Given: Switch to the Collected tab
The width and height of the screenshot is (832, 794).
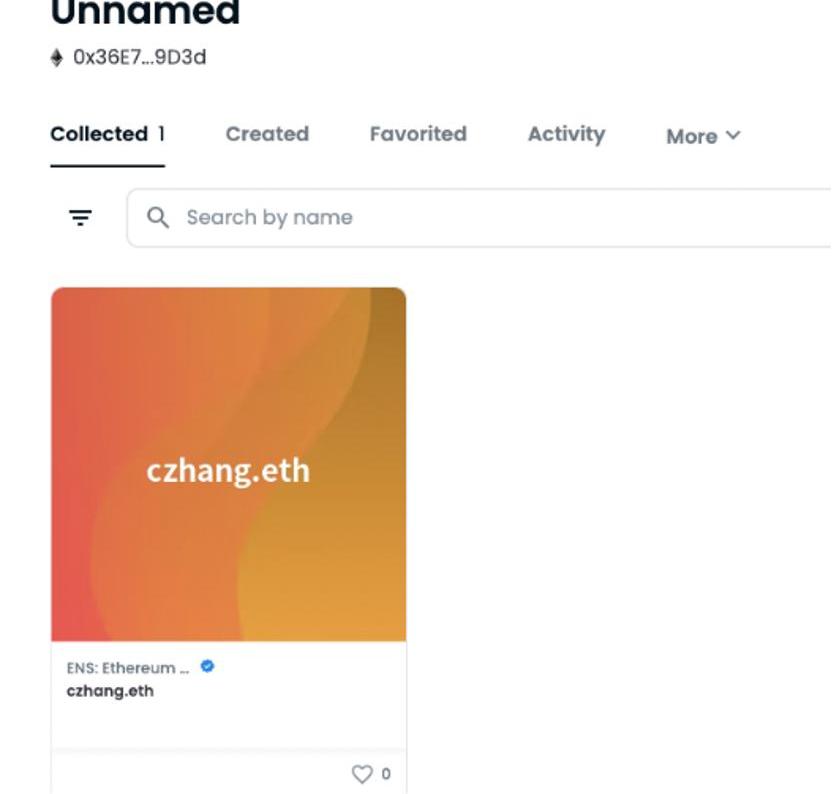Looking at the screenshot, I should coord(99,134).
